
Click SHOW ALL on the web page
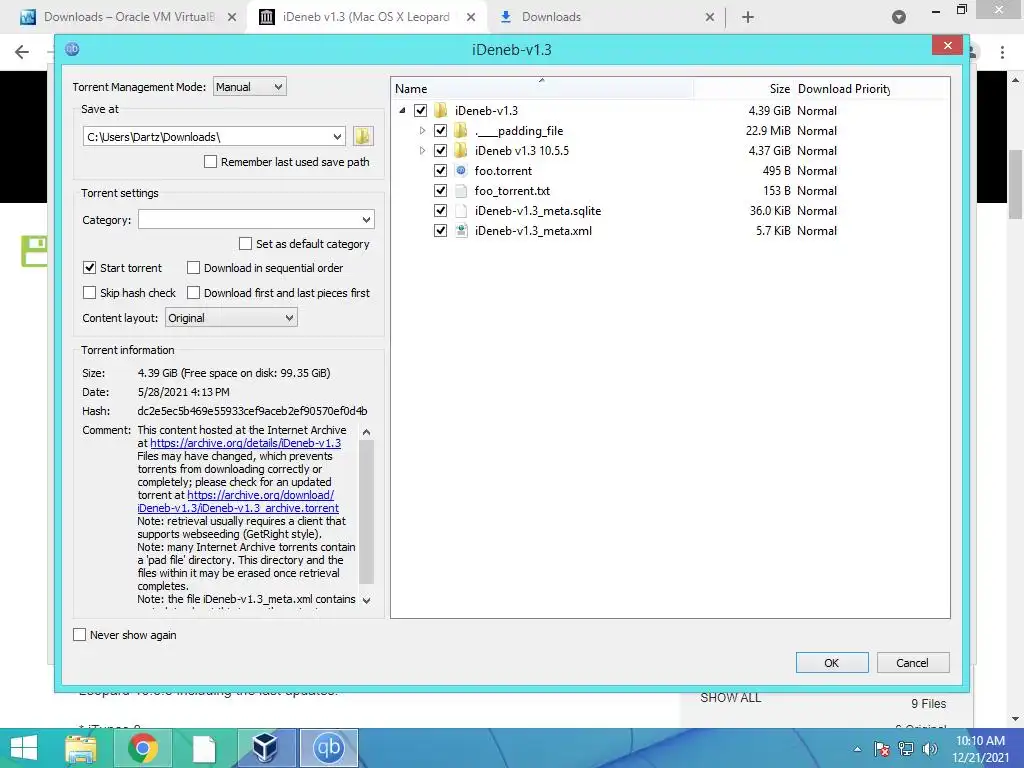[x=731, y=697]
